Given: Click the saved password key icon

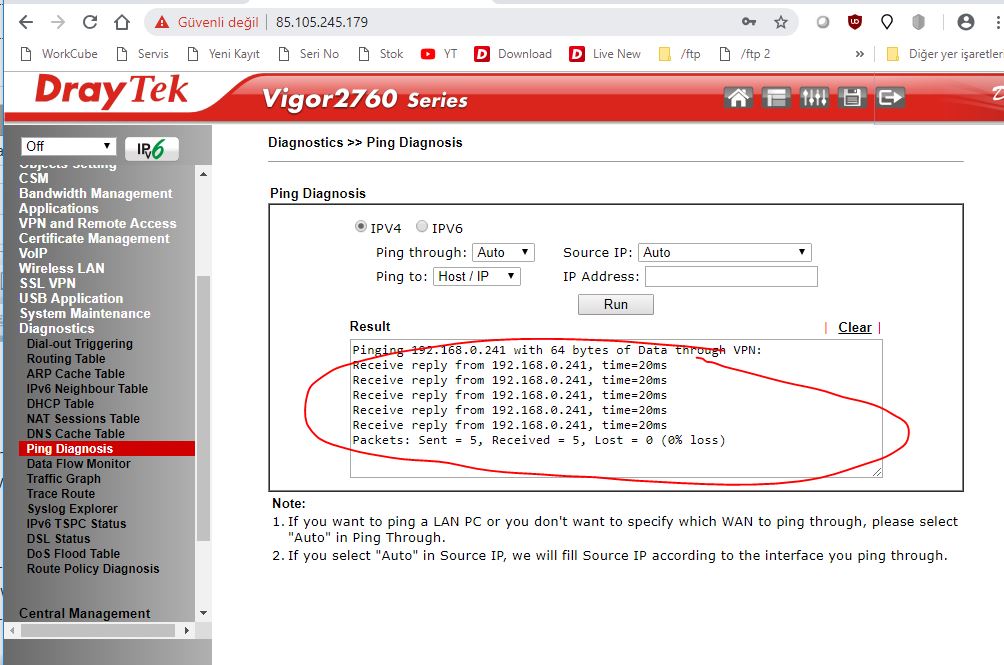Looking at the screenshot, I should coord(749,22).
